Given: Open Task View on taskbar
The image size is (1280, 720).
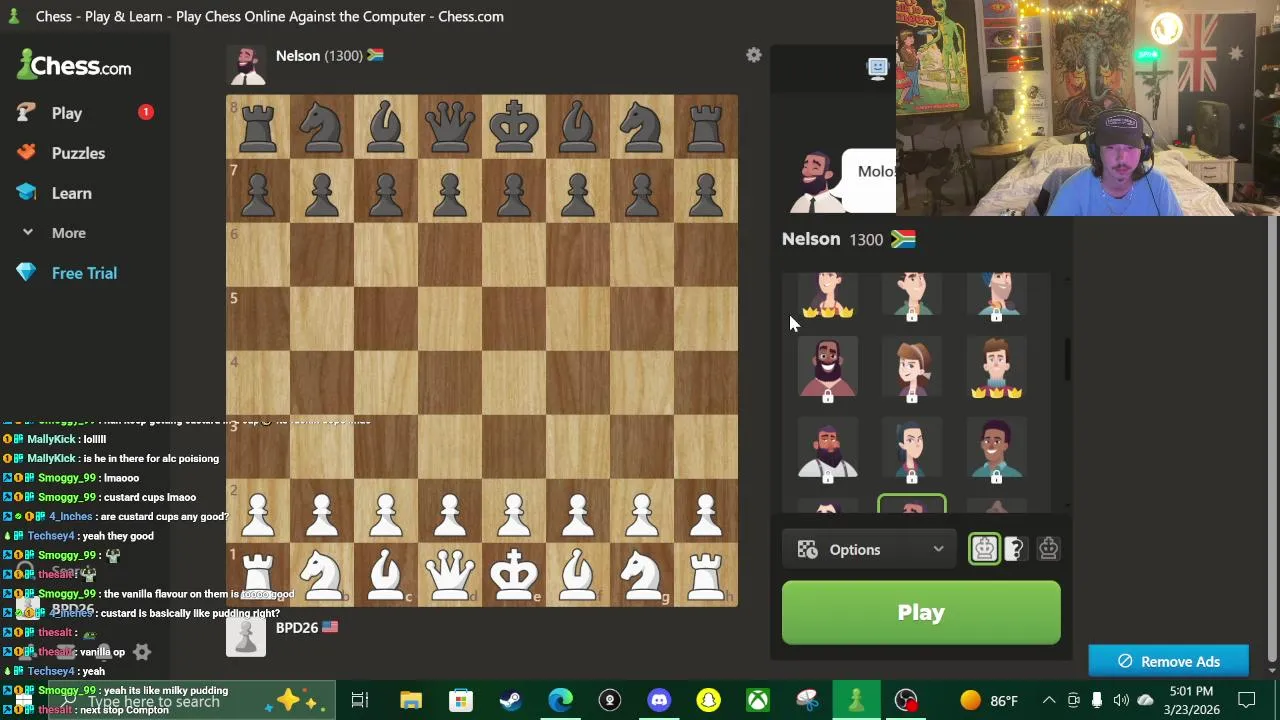Looking at the screenshot, I should [x=359, y=700].
